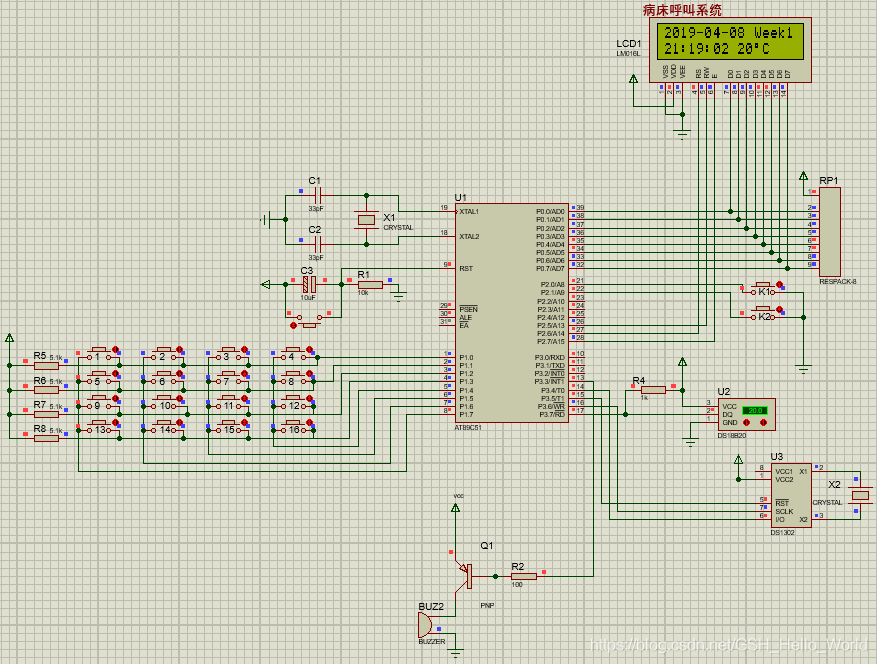Decrease DS18B20 temperature with left arrow button
Image resolution: width=877 pixels, height=664 pixels.
tap(746, 423)
